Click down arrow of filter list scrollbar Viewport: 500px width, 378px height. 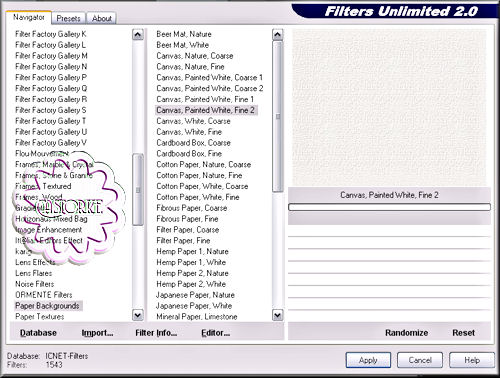(278, 315)
